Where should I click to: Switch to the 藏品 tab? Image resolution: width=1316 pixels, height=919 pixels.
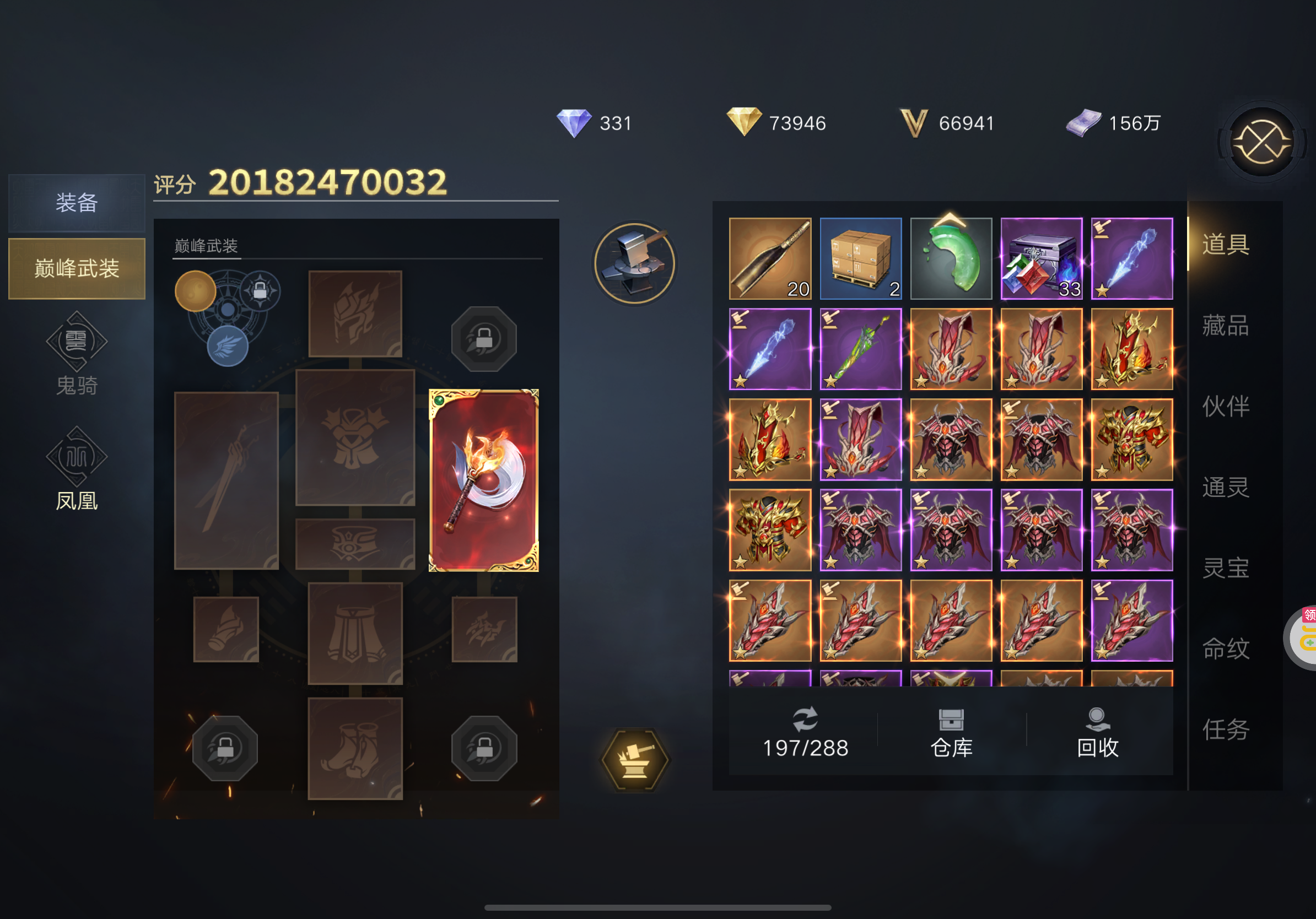coord(1226,326)
